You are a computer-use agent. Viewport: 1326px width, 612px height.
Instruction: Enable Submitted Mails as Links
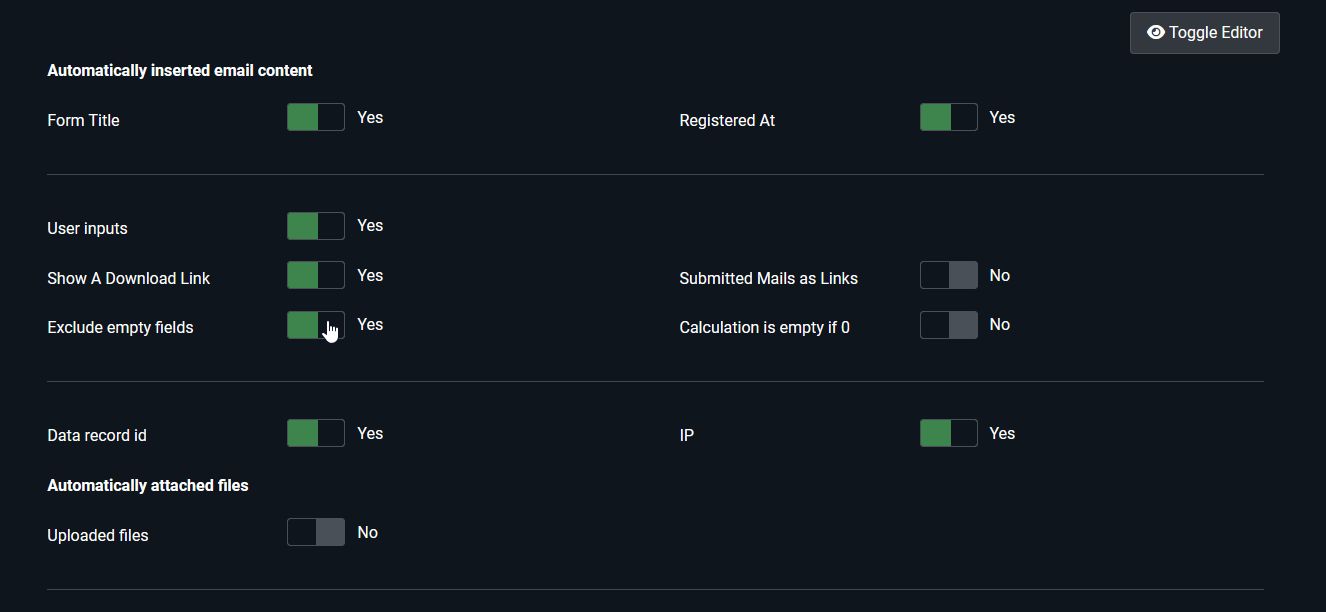tap(948, 275)
